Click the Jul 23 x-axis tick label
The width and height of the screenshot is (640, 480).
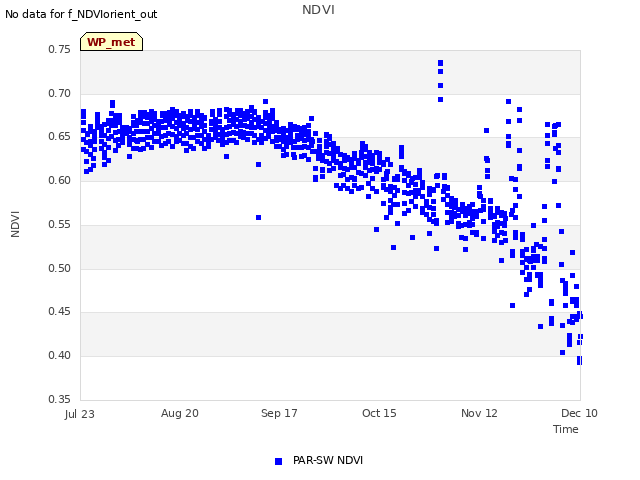click(80, 414)
